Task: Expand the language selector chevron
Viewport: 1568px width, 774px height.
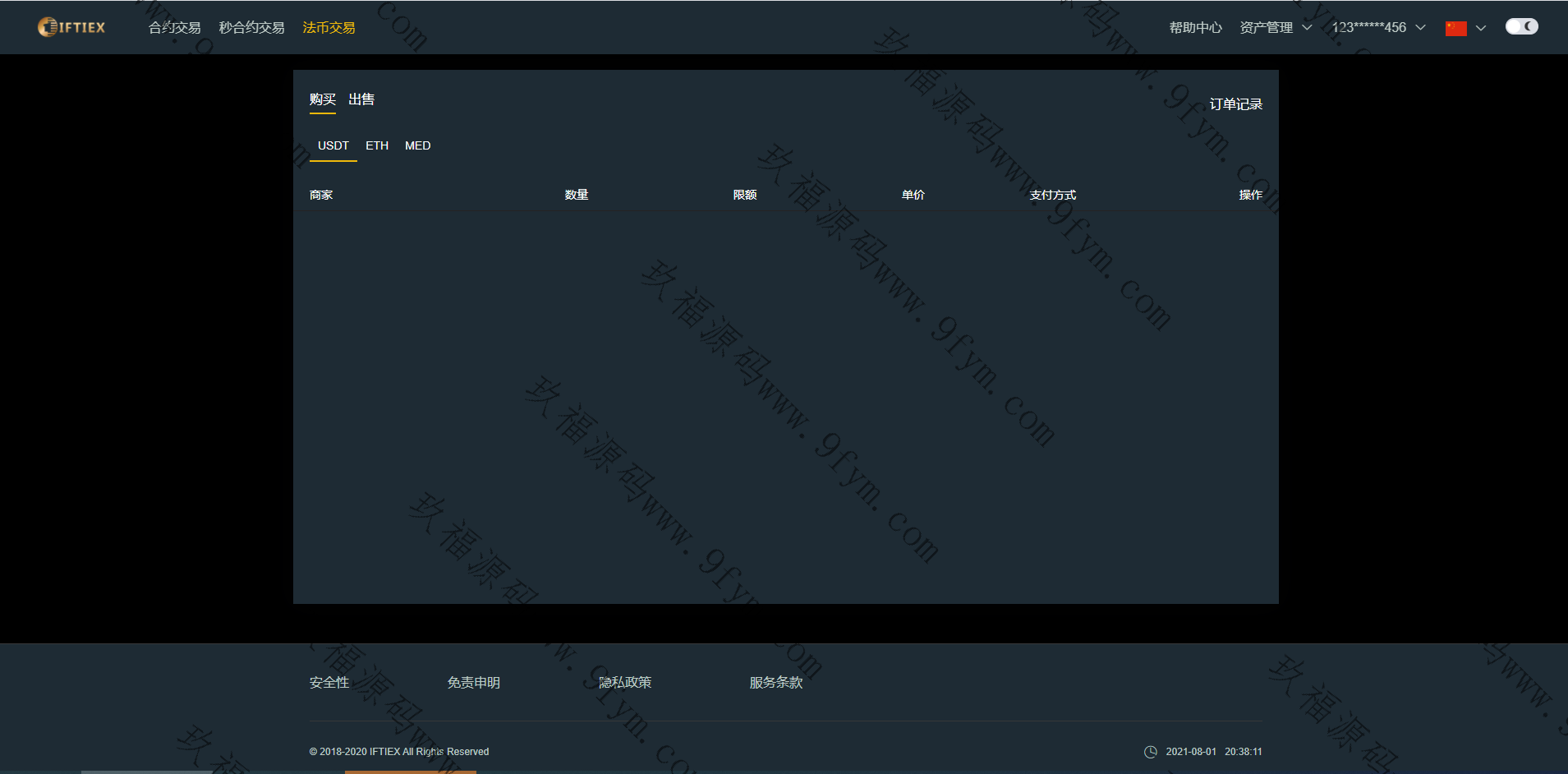Action: tap(1481, 28)
